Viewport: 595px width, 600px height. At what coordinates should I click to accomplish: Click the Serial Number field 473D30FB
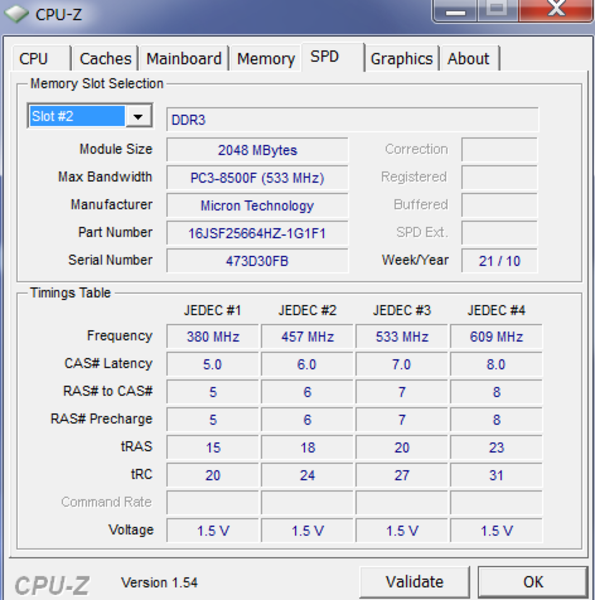pyautogui.click(x=257, y=261)
